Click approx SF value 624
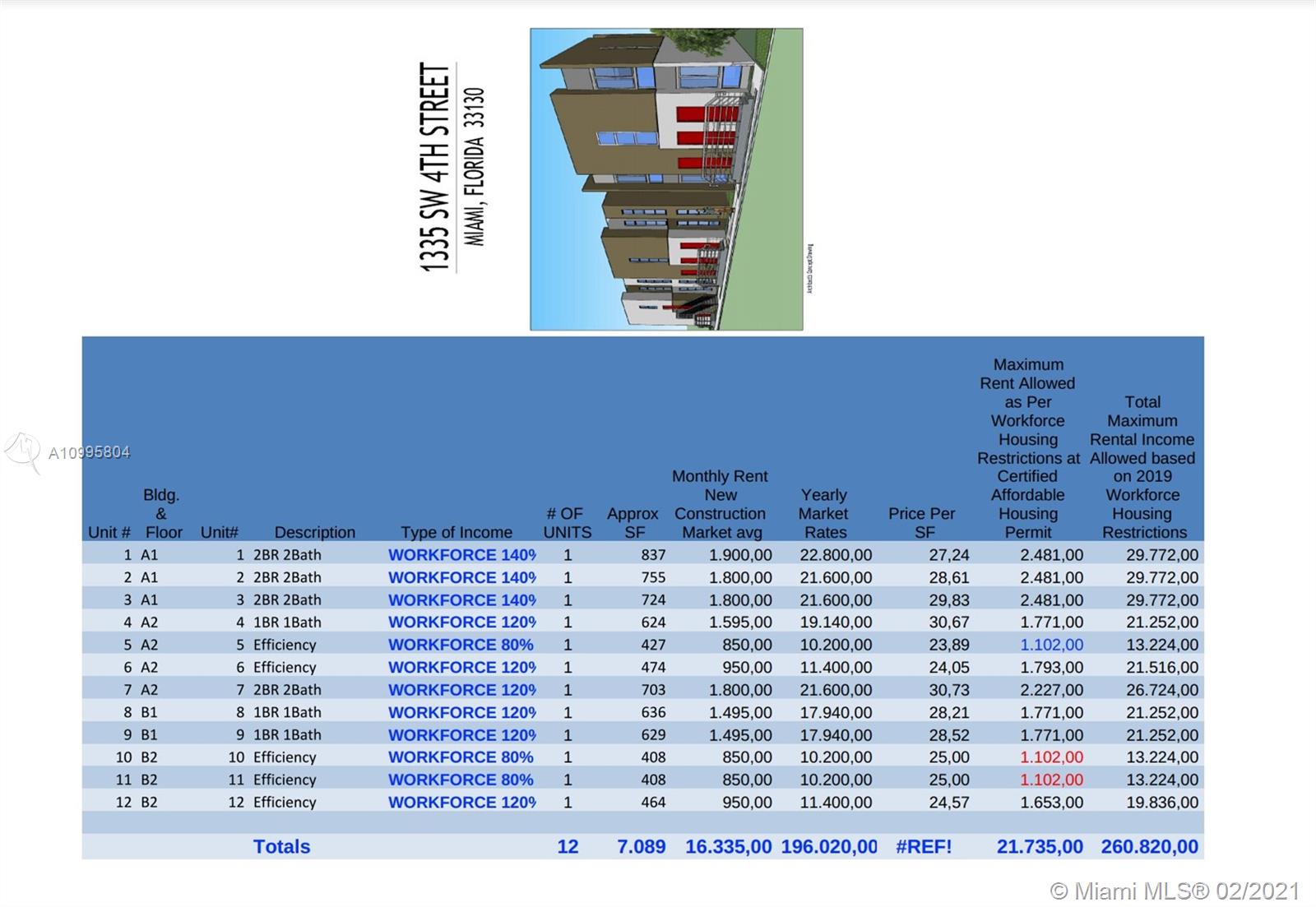Image resolution: width=1316 pixels, height=907 pixels. coord(654,622)
